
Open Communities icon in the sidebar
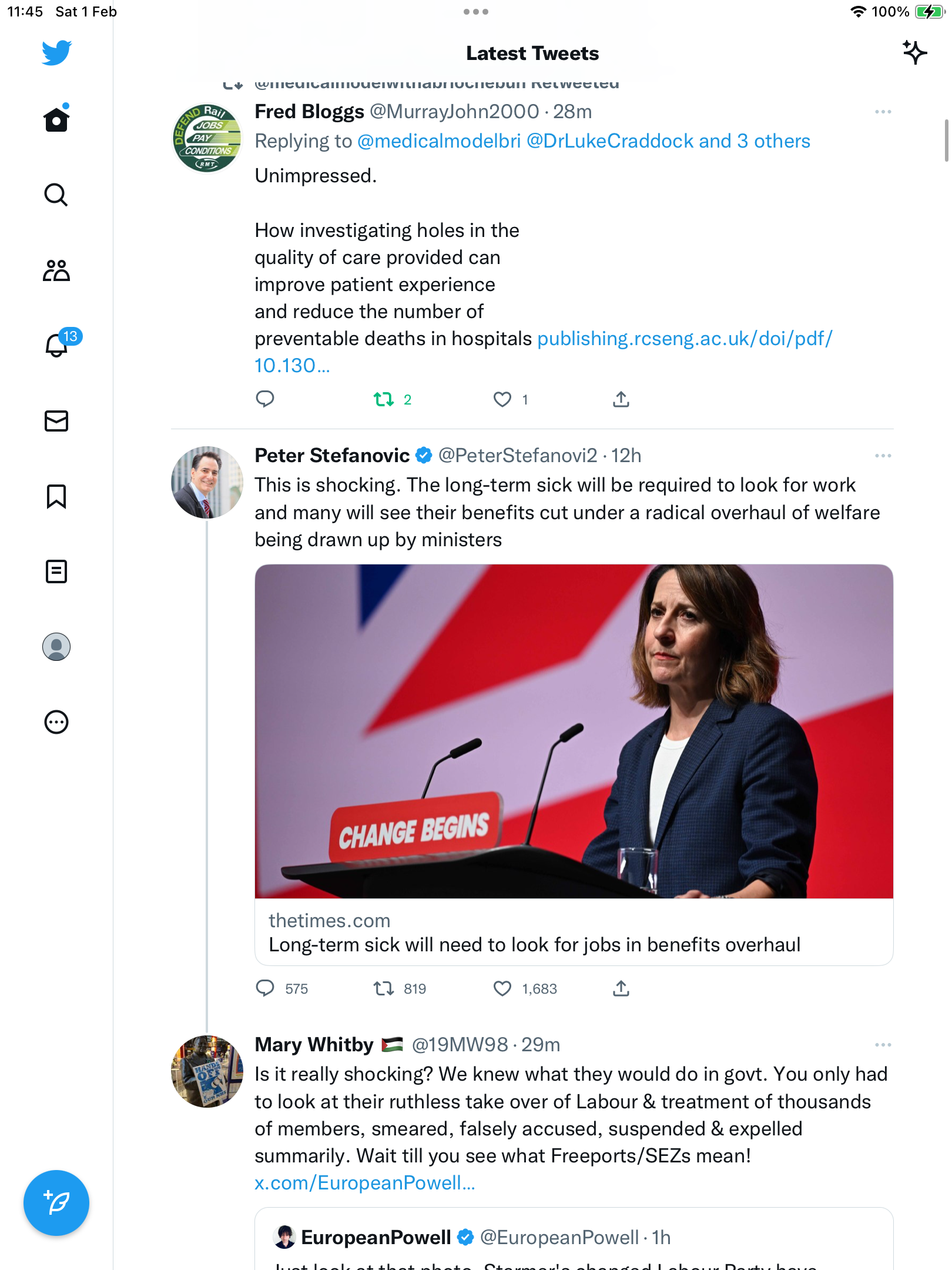pyautogui.click(x=56, y=270)
